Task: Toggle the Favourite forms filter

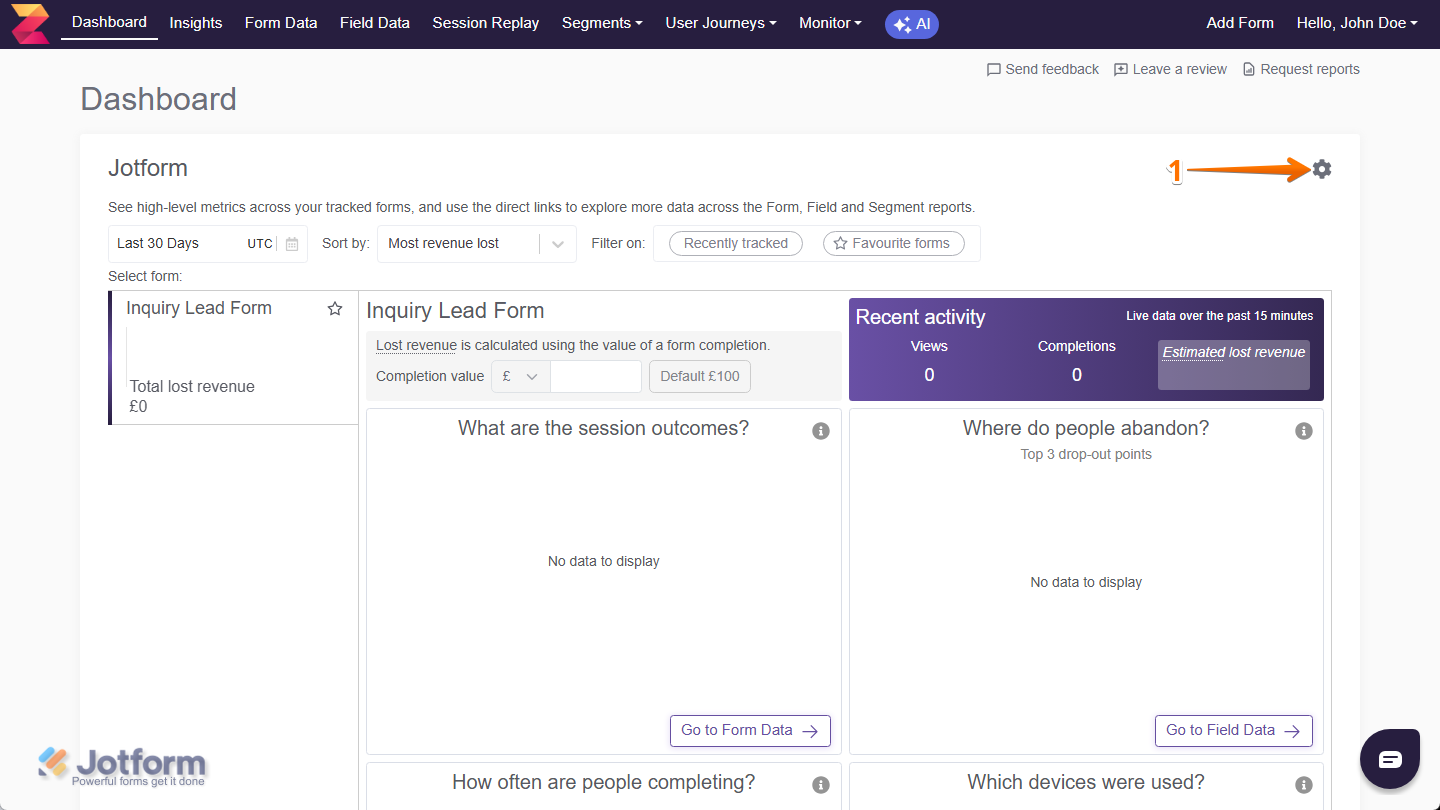Action: click(893, 243)
